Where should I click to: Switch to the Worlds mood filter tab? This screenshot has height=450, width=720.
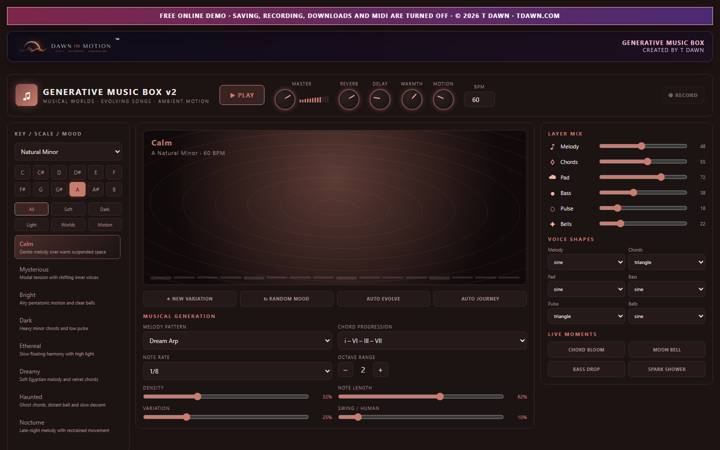pyautogui.click(x=68, y=225)
